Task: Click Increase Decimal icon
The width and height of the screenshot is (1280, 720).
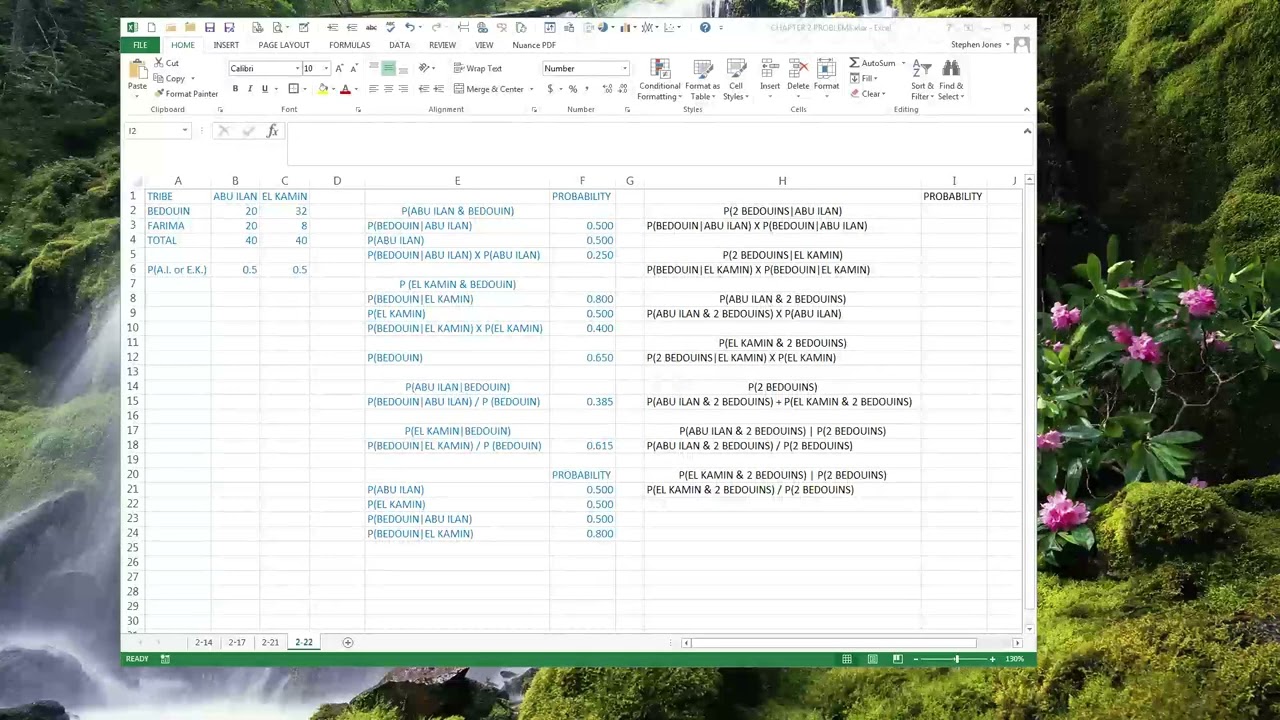Action: pyautogui.click(x=607, y=89)
